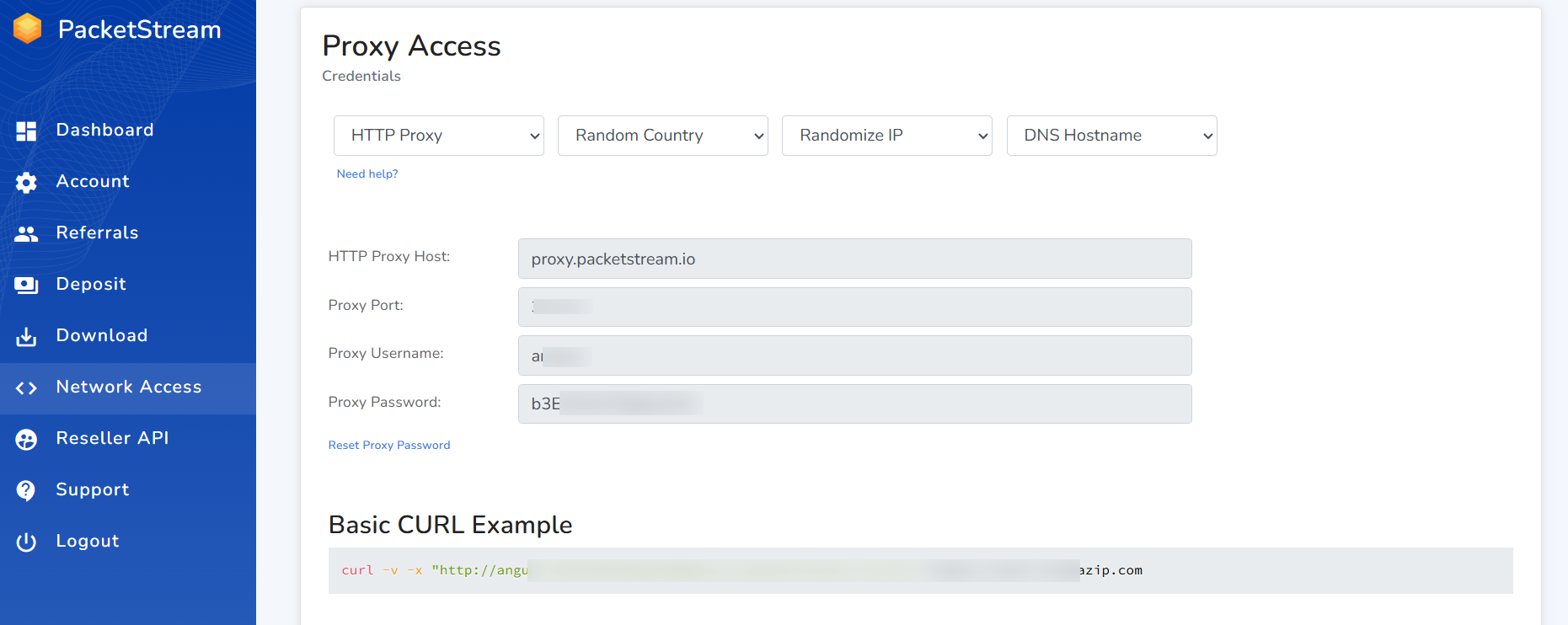Click the Credentials subtitle text
1568x625 pixels.
click(x=361, y=76)
